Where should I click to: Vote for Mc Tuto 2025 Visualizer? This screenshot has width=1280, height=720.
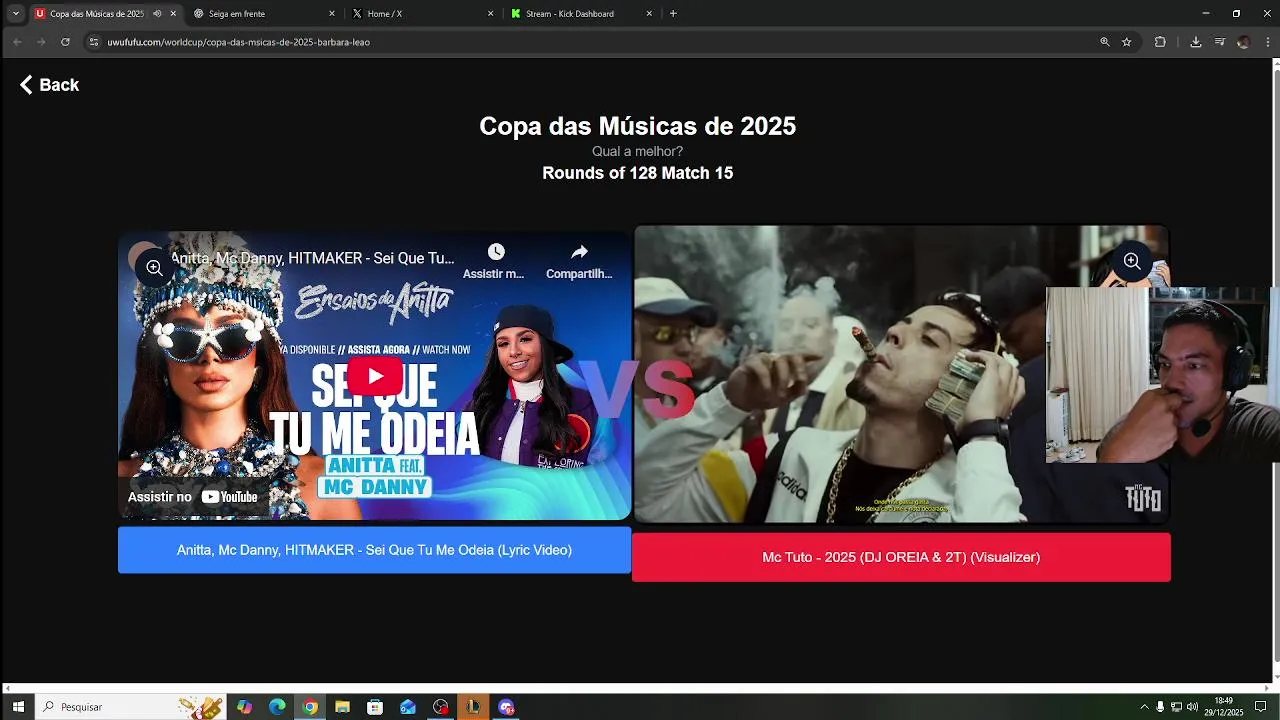(x=901, y=557)
